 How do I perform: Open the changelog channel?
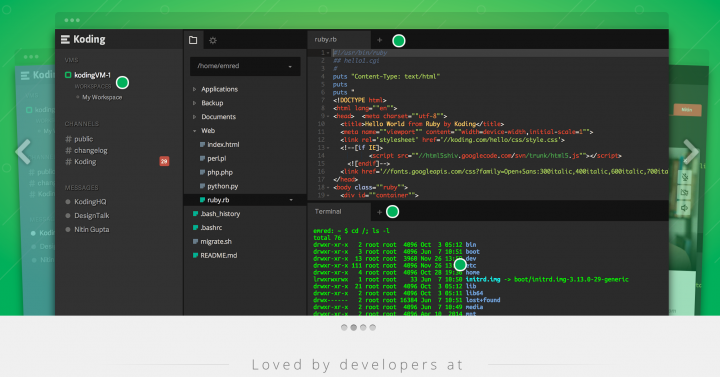click(x=86, y=150)
